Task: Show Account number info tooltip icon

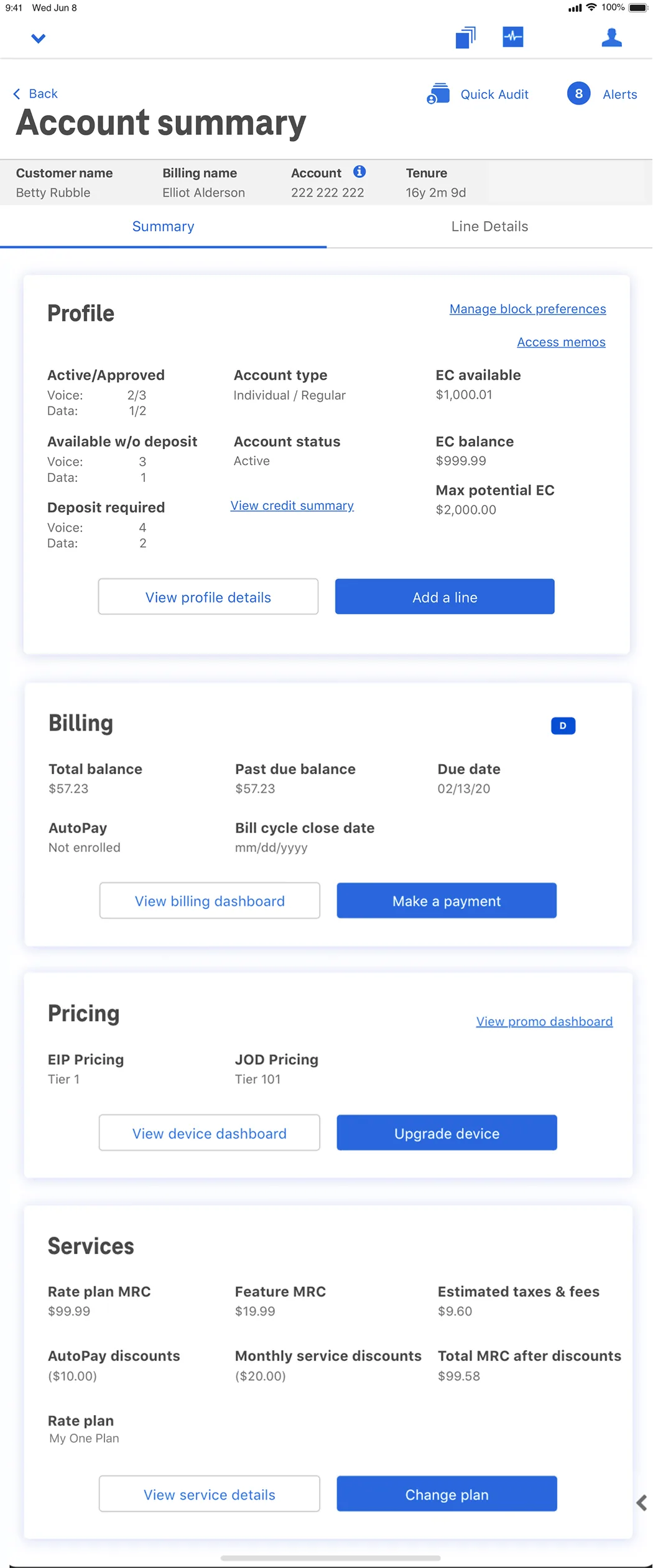Action: [359, 172]
